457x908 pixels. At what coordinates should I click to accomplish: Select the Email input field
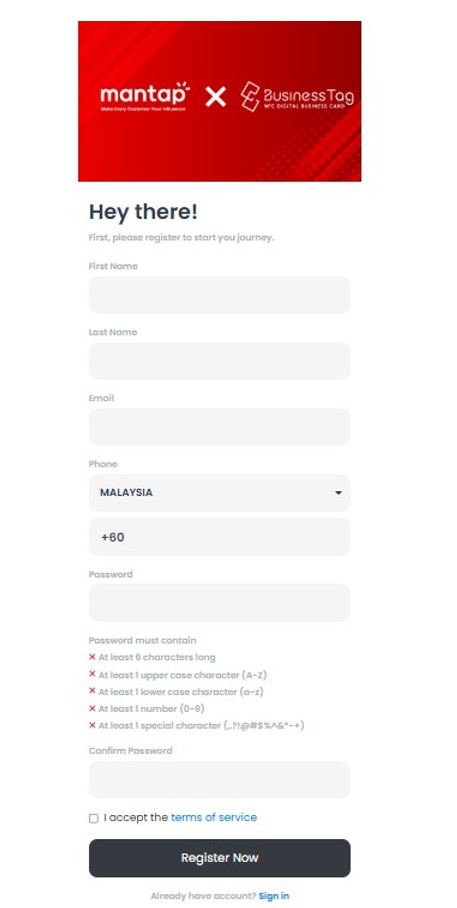[220, 427]
